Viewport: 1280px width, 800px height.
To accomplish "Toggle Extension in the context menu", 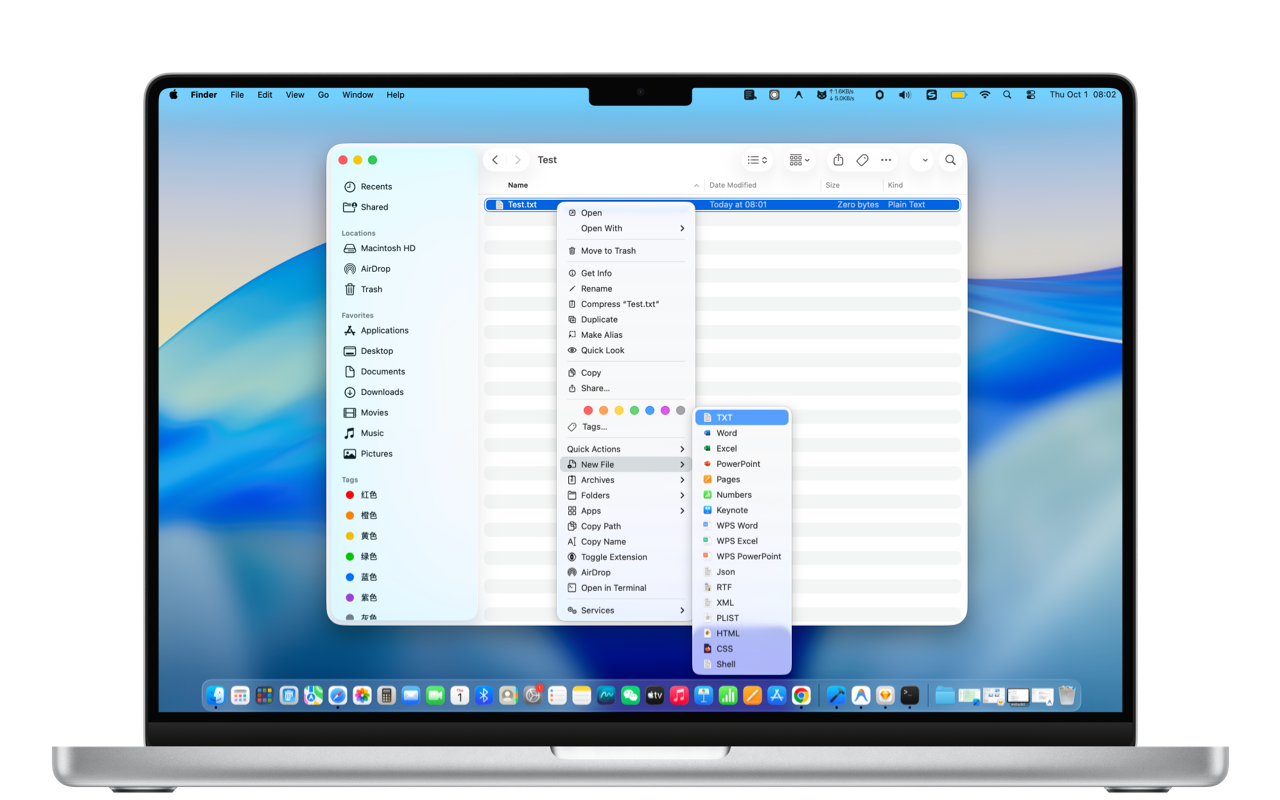I will (626, 557).
